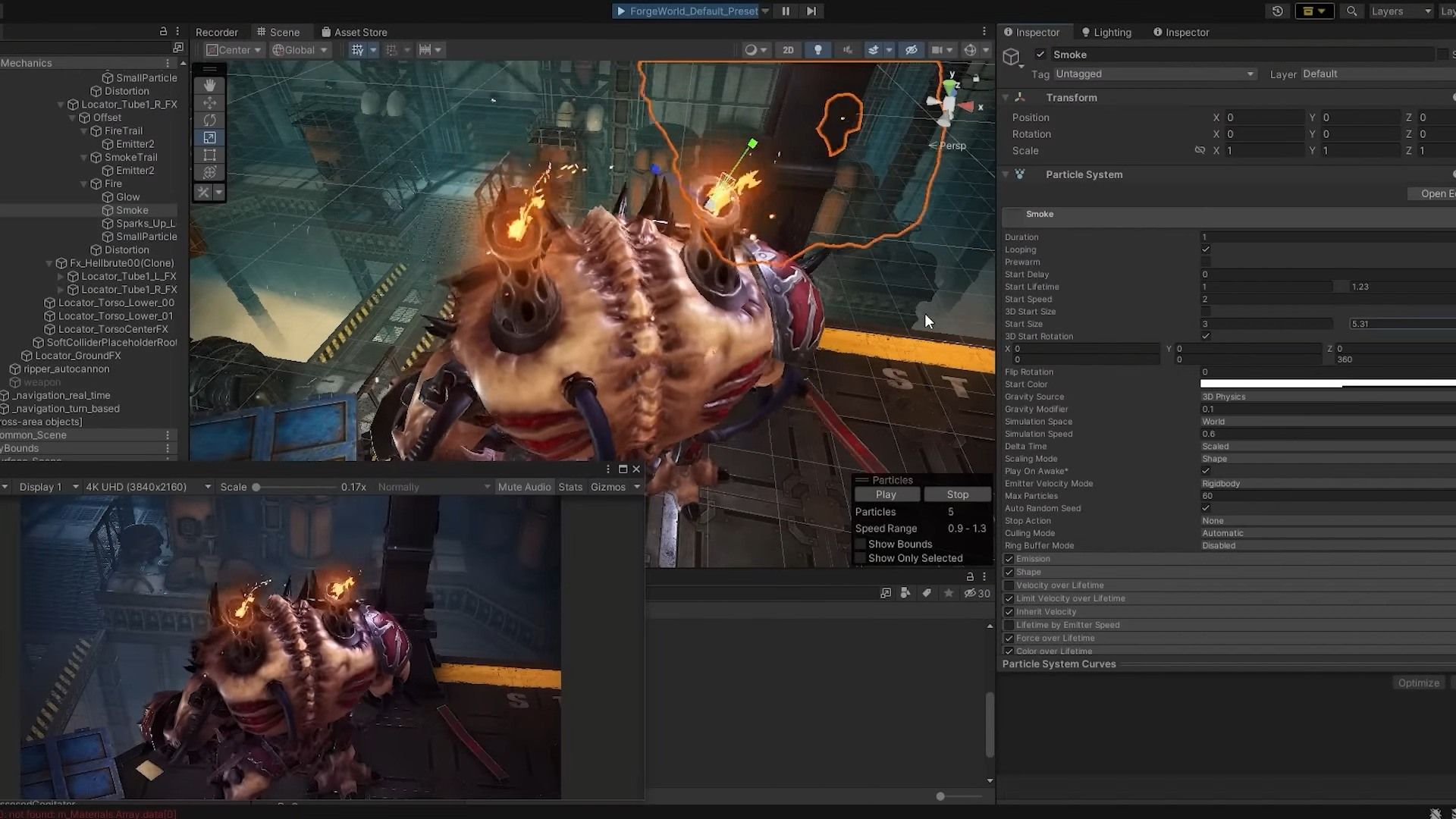Open scene Gizmos globe icon
This screenshot has width=1456, height=819.
[x=970, y=50]
